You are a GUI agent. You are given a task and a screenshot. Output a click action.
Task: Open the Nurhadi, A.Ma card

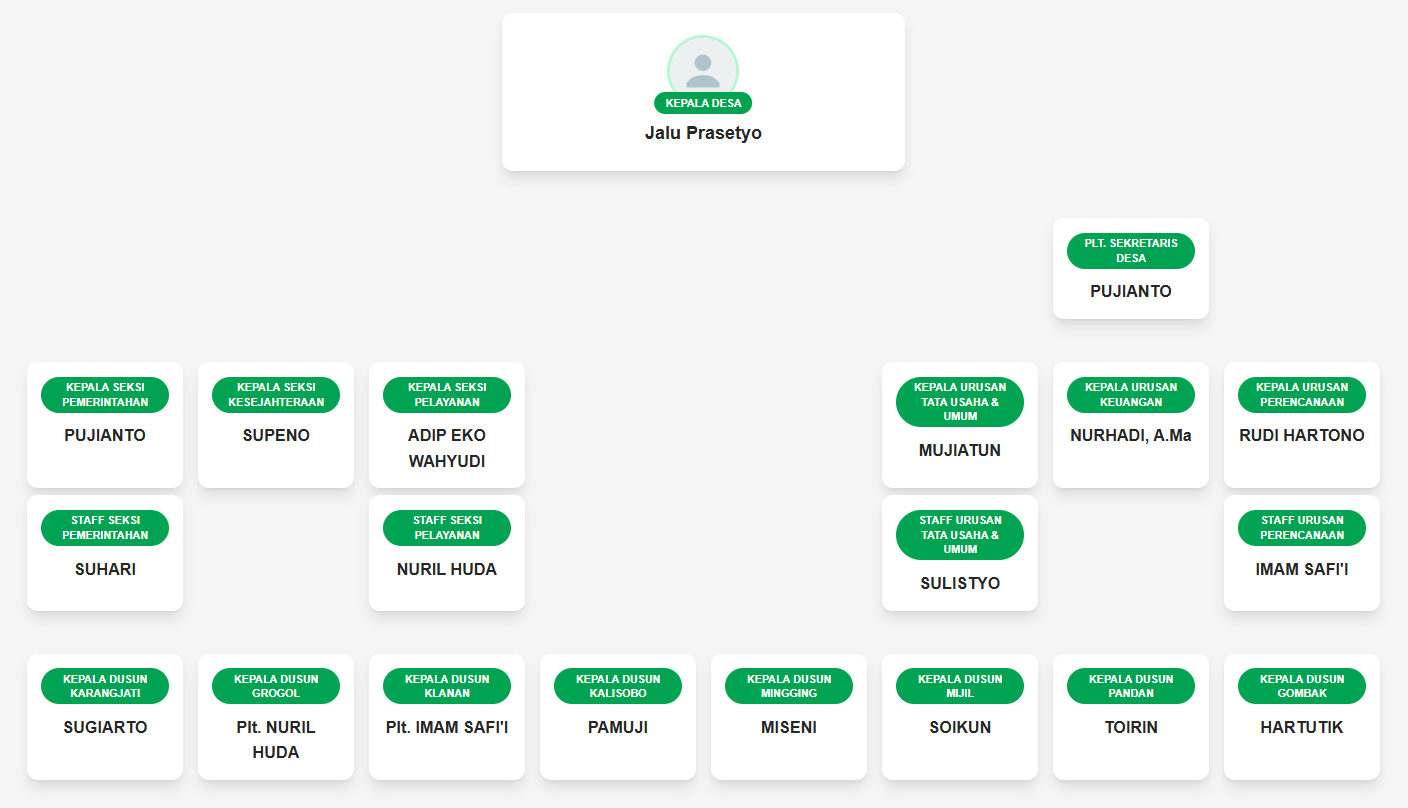[x=1131, y=435]
